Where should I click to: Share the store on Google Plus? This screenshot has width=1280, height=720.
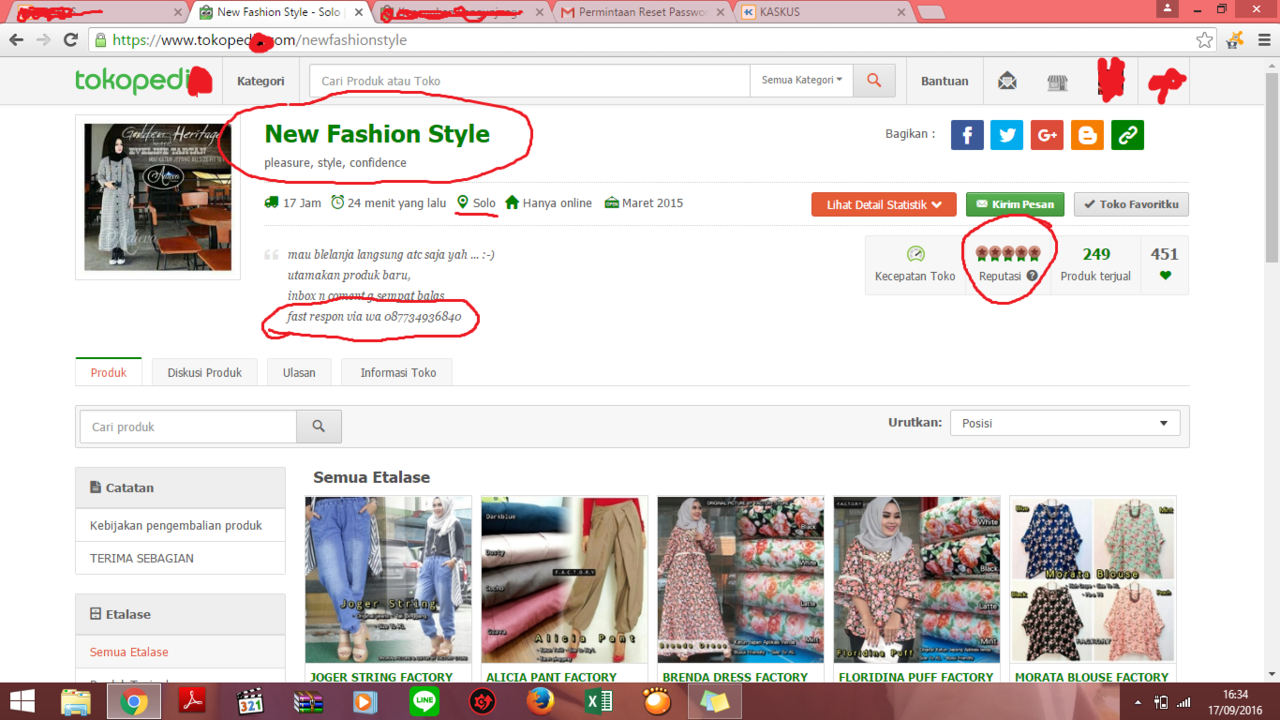point(1047,135)
